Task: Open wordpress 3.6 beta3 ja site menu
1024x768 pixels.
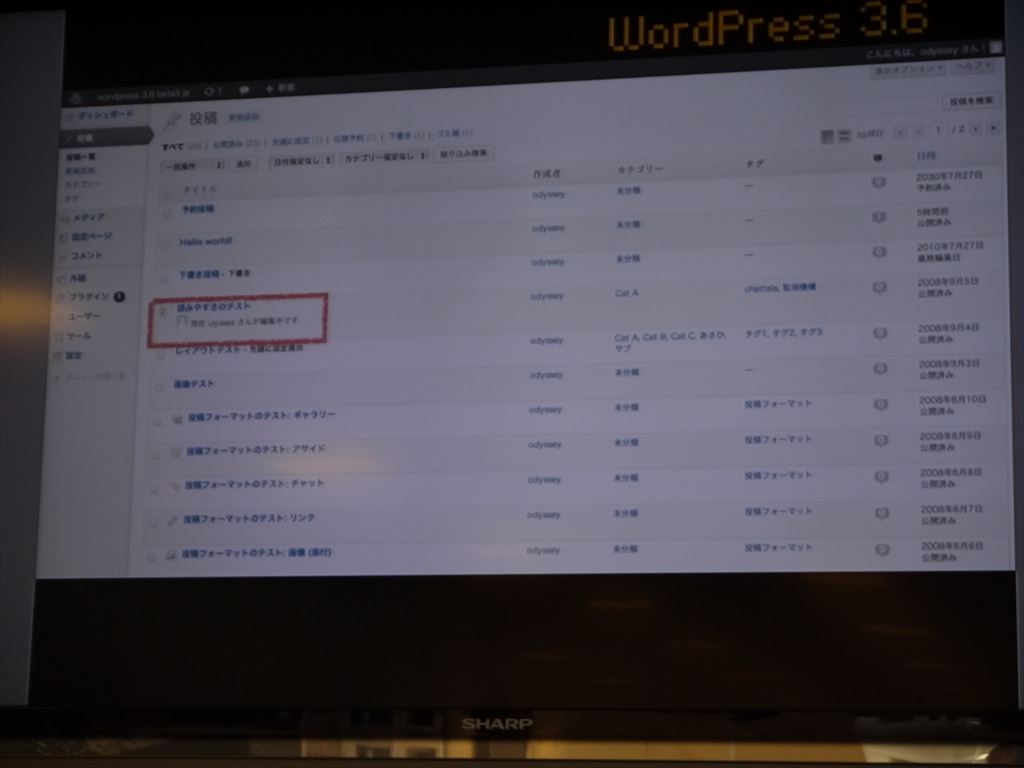Action: pyautogui.click(x=143, y=95)
